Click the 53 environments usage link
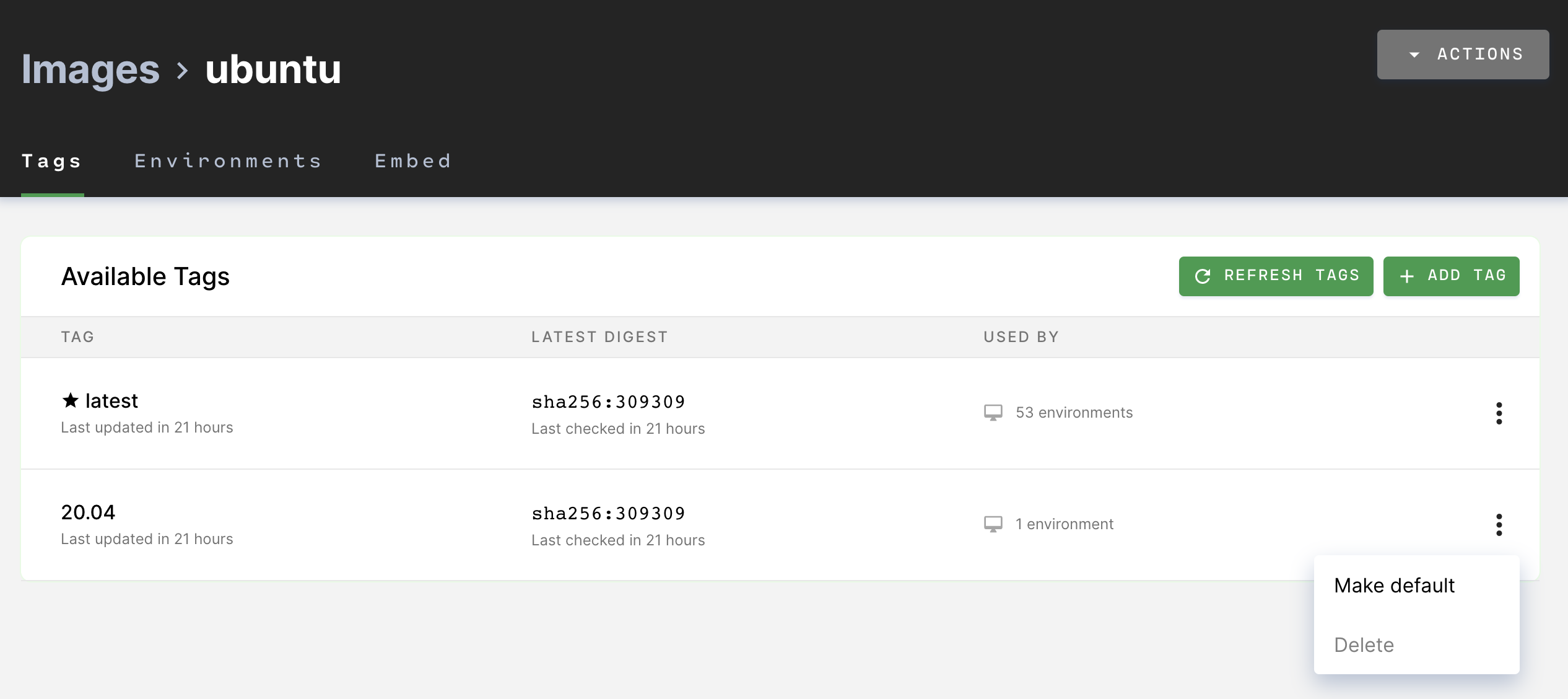Image resolution: width=1568 pixels, height=699 pixels. (x=1073, y=412)
